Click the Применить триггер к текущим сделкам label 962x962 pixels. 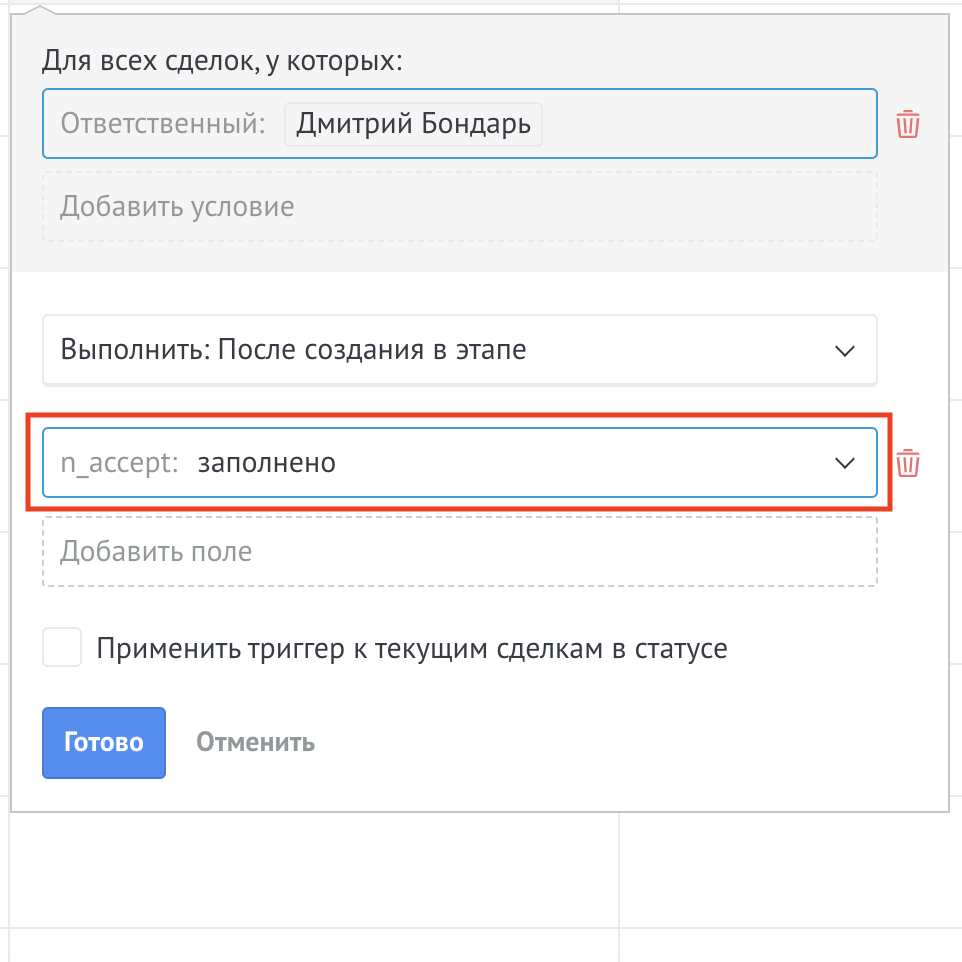pyautogui.click(x=411, y=649)
